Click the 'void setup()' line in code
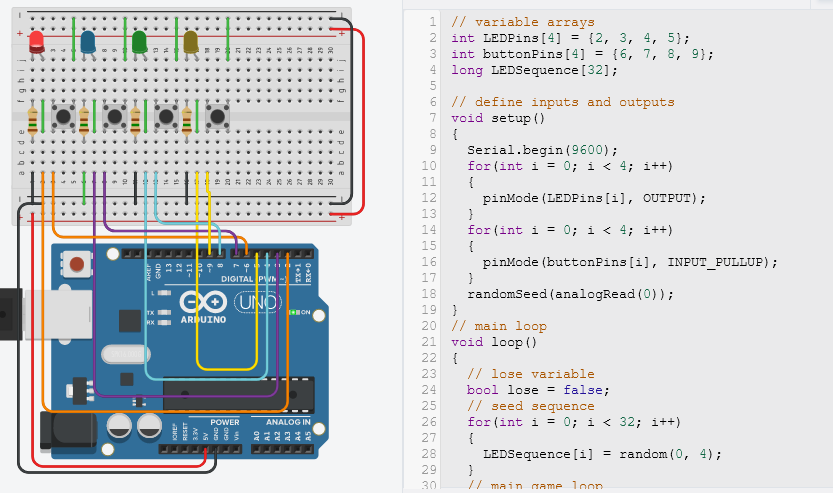Image resolution: width=833 pixels, height=493 pixels. (x=497, y=118)
